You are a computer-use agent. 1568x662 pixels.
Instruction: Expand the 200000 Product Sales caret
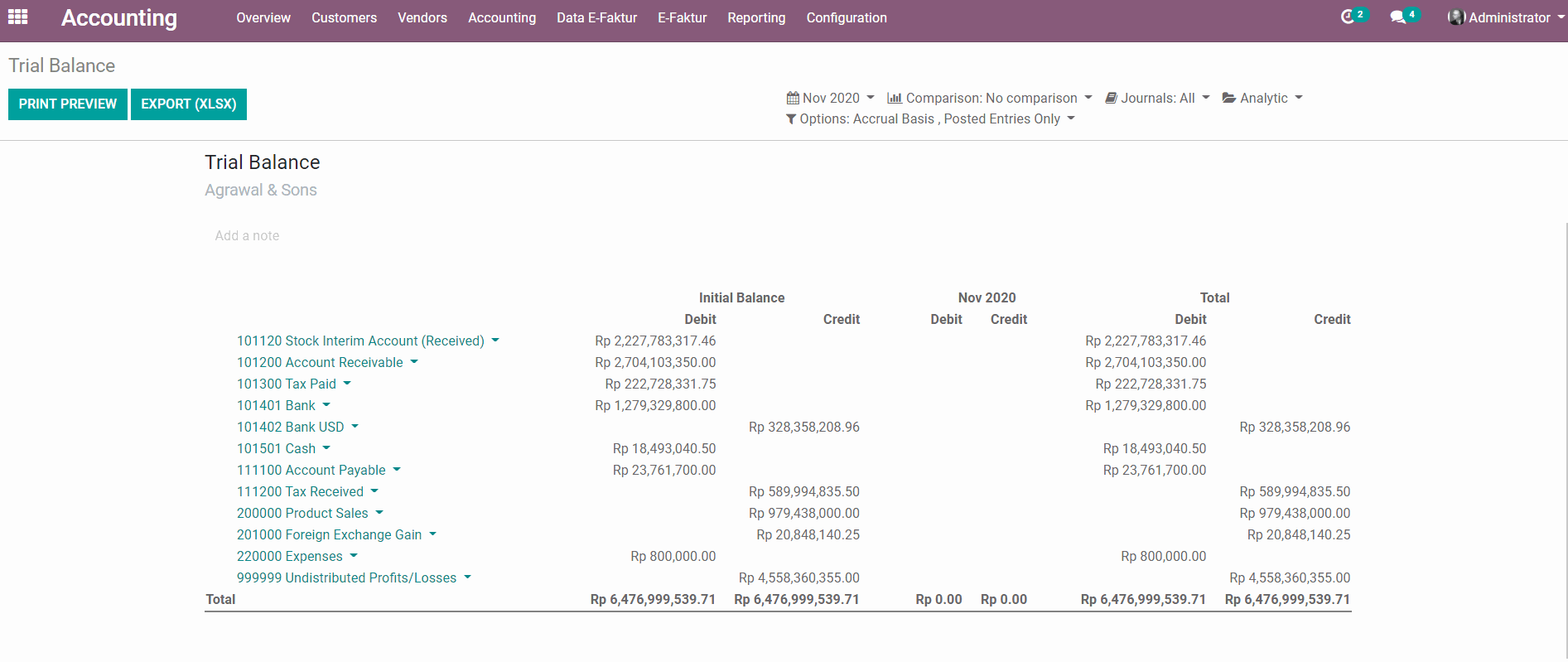[x=379, y=513]
